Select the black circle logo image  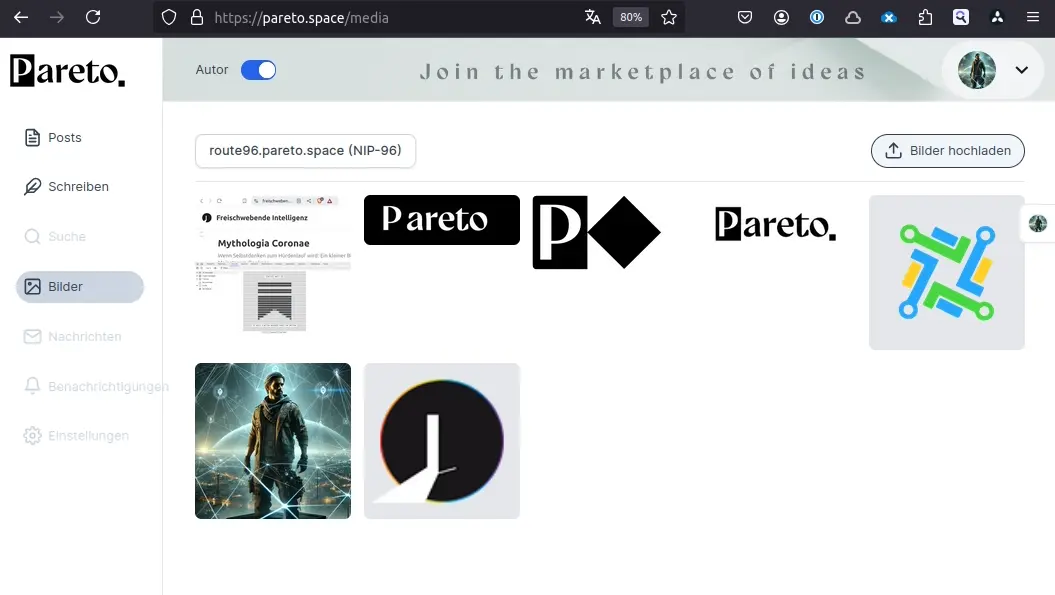coord(442,441)
